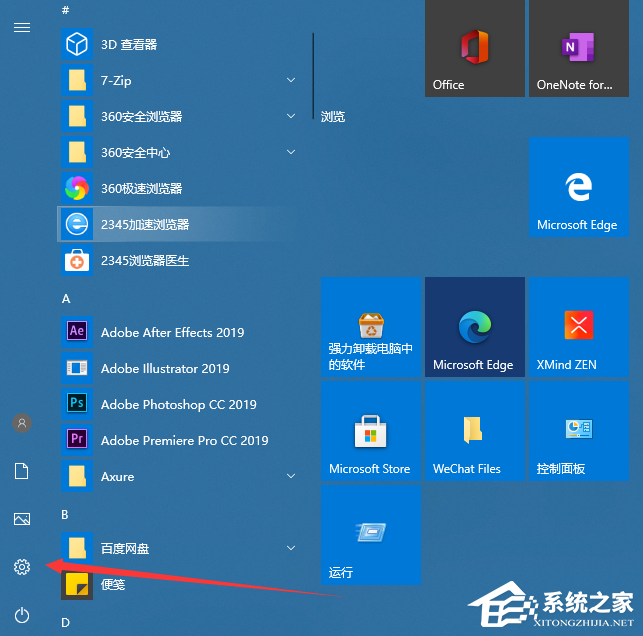Jump via the # section header
The height and width of the screenshot is (636, 643).
[x=65, y=10]
